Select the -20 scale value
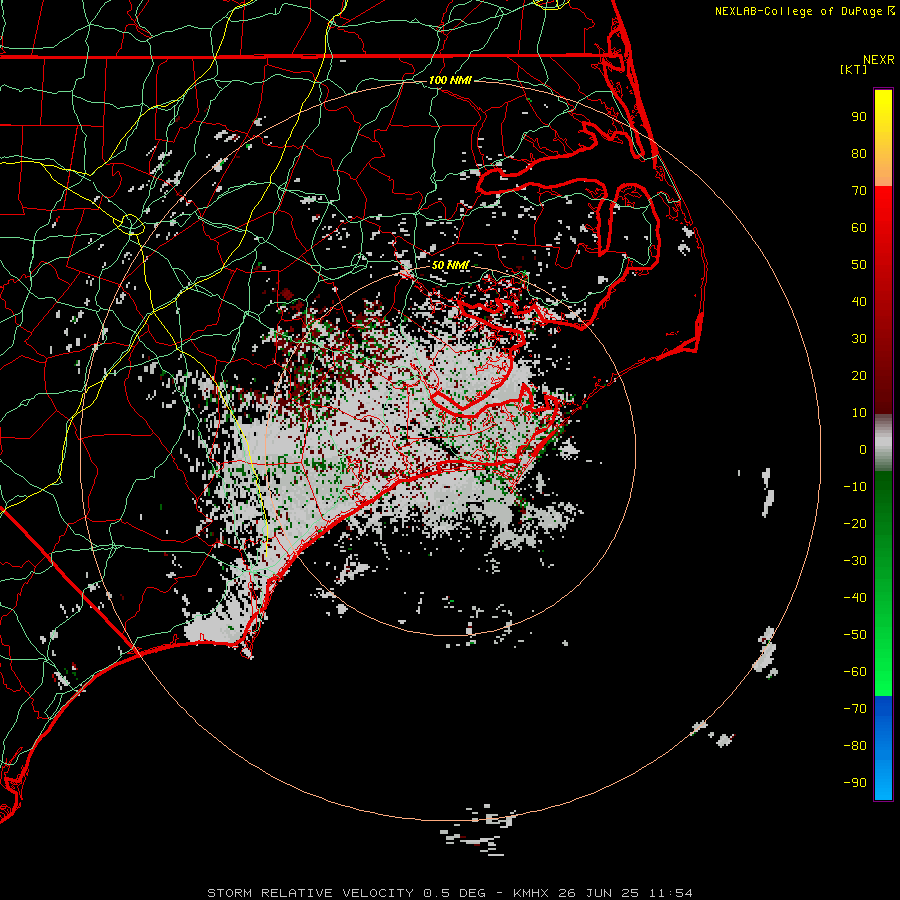This screenshot has width=900, height=900. point(855,524)
